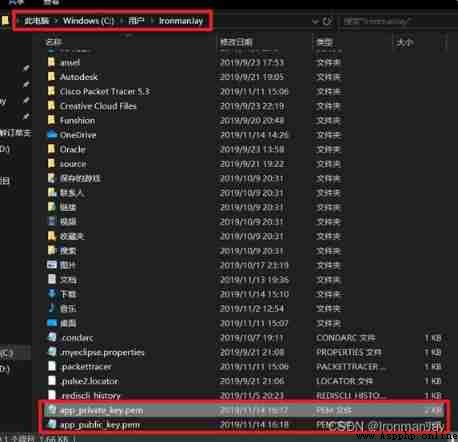Click the source folder name
This screenshot has height=442, width=458.
73,164
